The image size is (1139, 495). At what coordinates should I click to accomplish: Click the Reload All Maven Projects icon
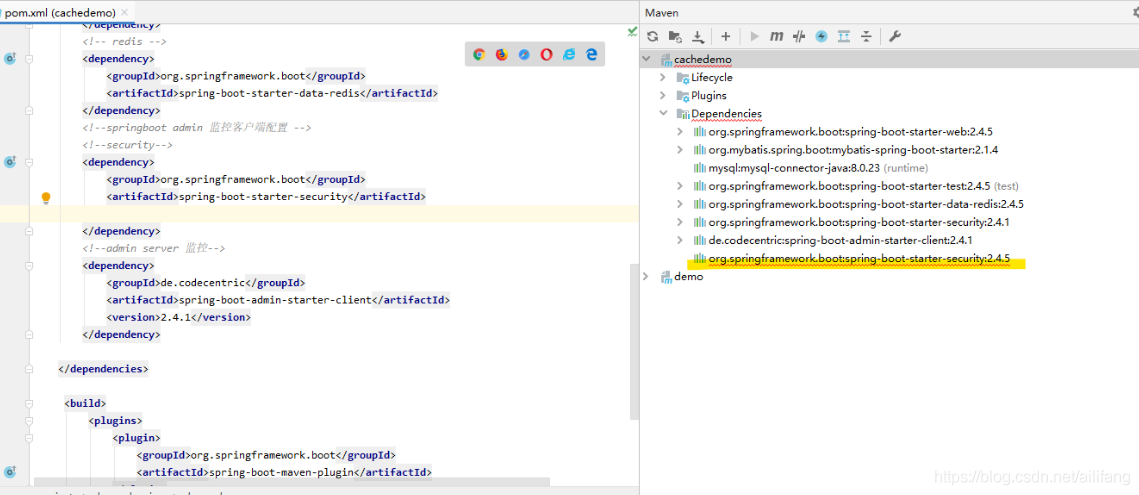coord(652,36)
